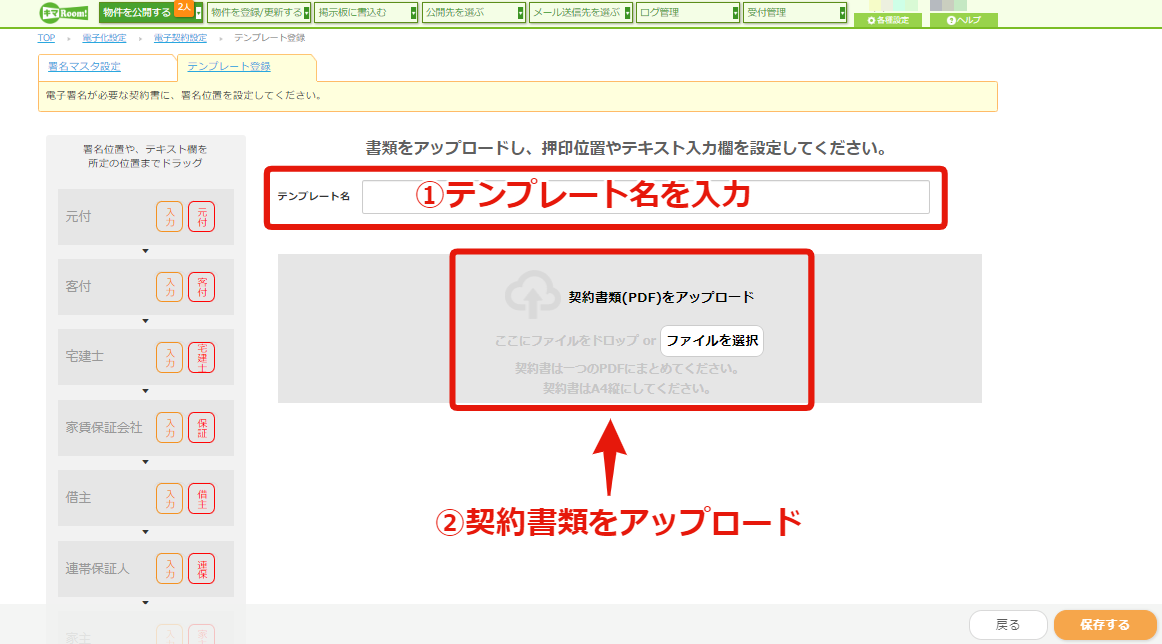
Task: Select the 客付 stamp icon
Action: (202, 287)
